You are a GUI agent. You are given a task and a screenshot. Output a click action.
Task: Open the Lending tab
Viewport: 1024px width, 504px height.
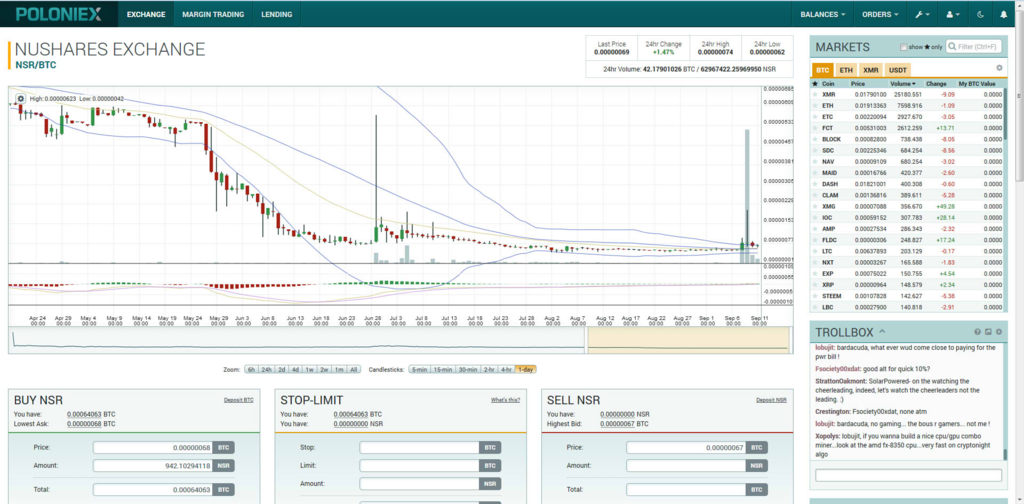276,14
